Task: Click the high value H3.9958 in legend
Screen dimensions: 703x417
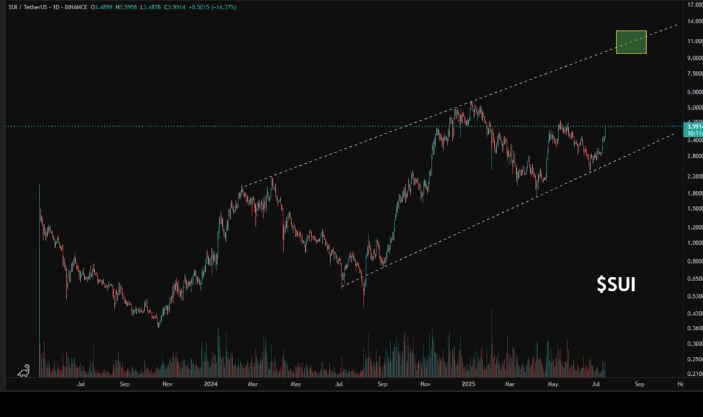Action: [126, 7]
